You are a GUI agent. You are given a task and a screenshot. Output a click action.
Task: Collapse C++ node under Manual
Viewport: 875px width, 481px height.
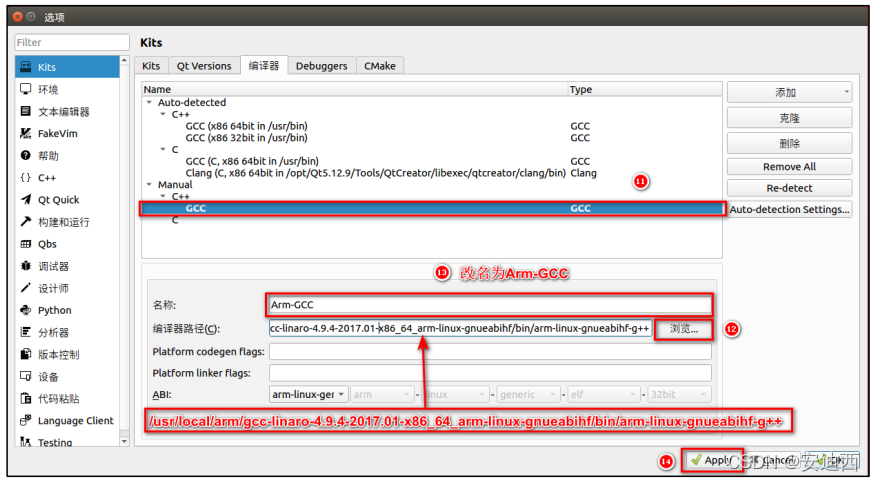point(163,196)
